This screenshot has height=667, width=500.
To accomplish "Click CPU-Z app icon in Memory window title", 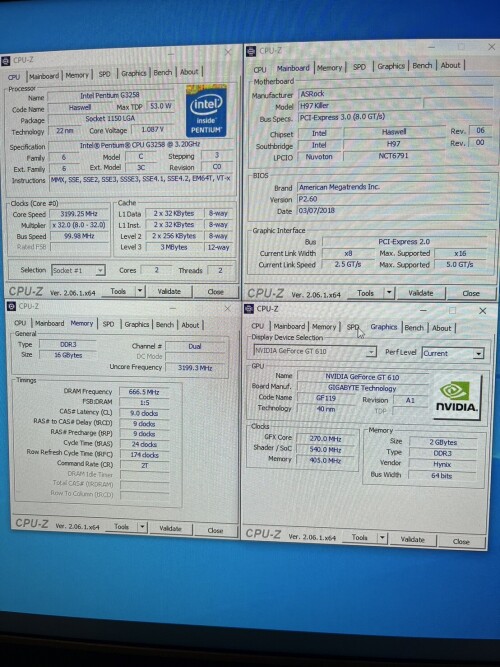I will point(11,306).
